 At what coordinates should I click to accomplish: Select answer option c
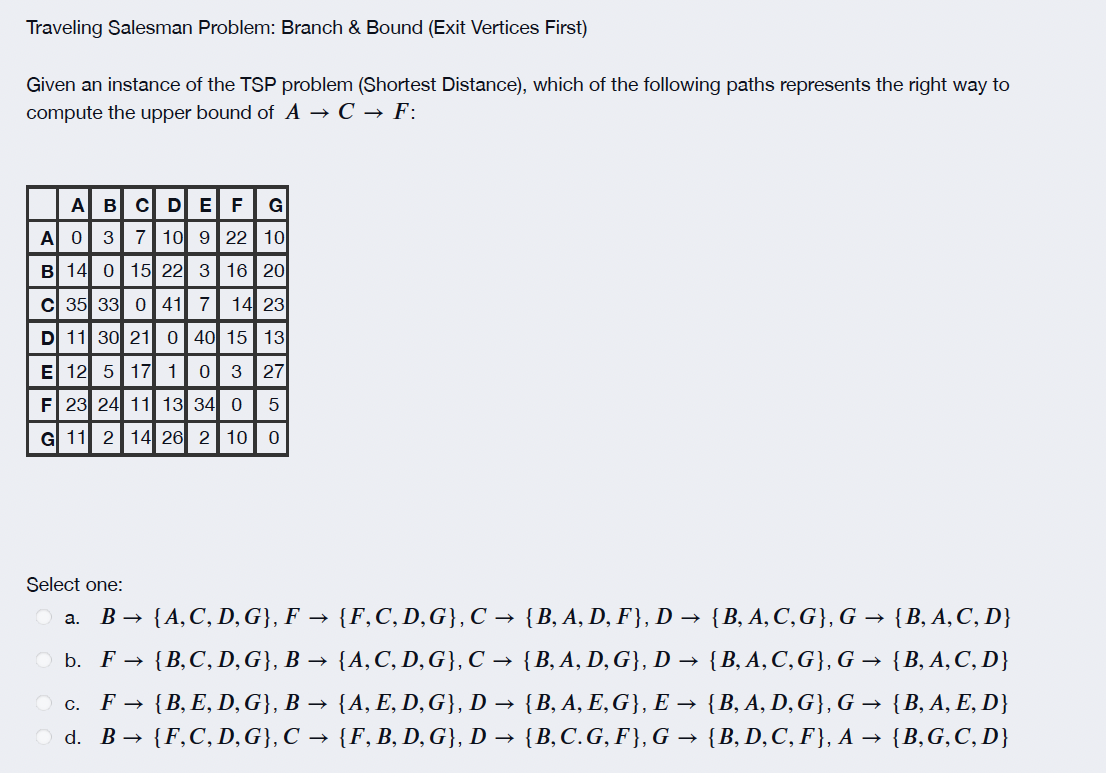click(43, 701)
